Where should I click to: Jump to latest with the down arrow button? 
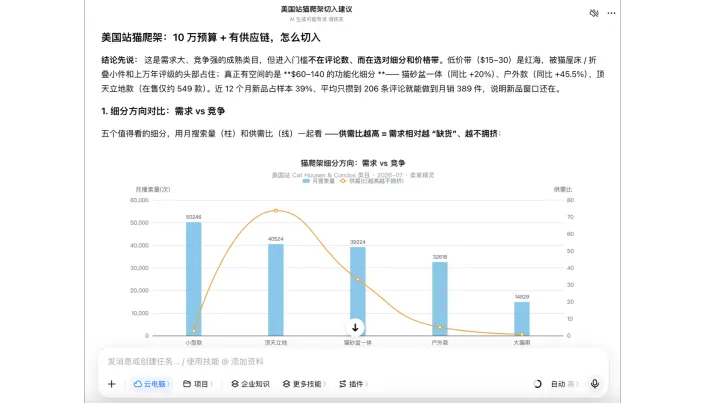point(355,328)
